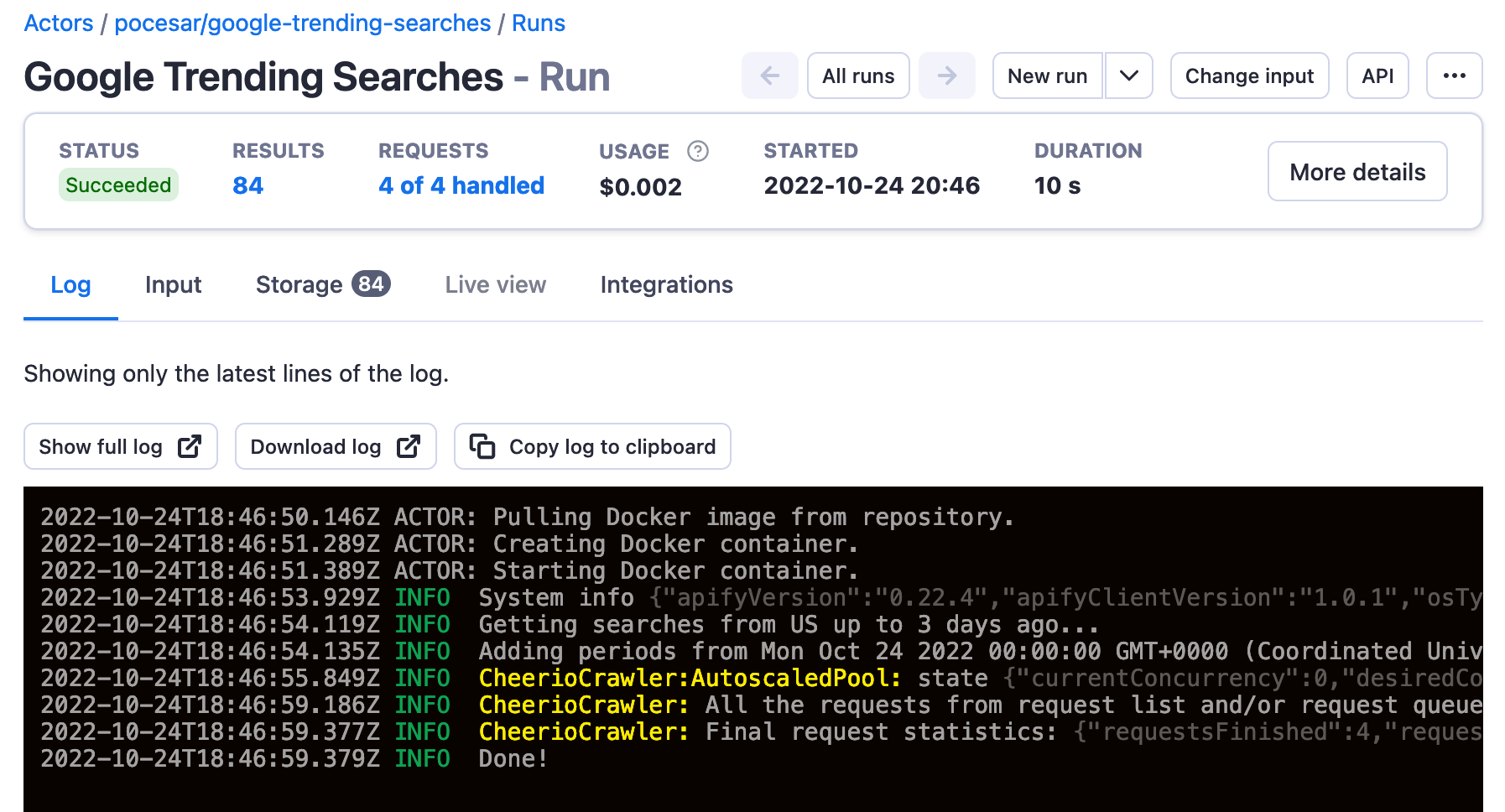Open the API button
This screenshot has width=1505, height=812.
[x=1377, y=75]
